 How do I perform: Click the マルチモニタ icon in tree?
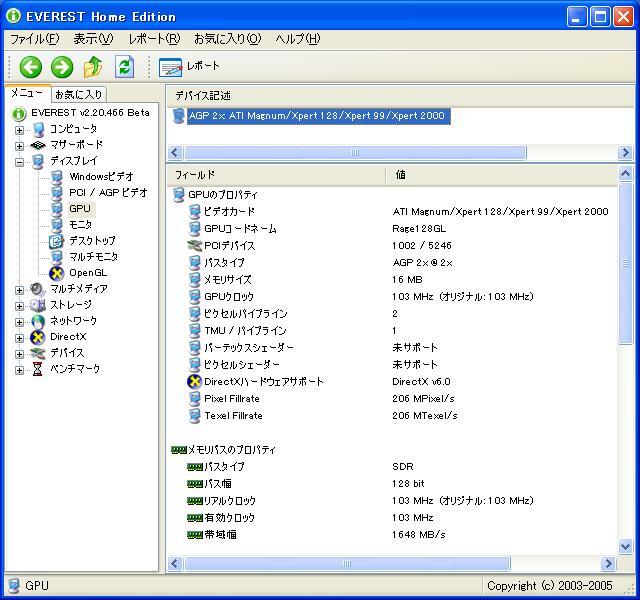(57, 257)
